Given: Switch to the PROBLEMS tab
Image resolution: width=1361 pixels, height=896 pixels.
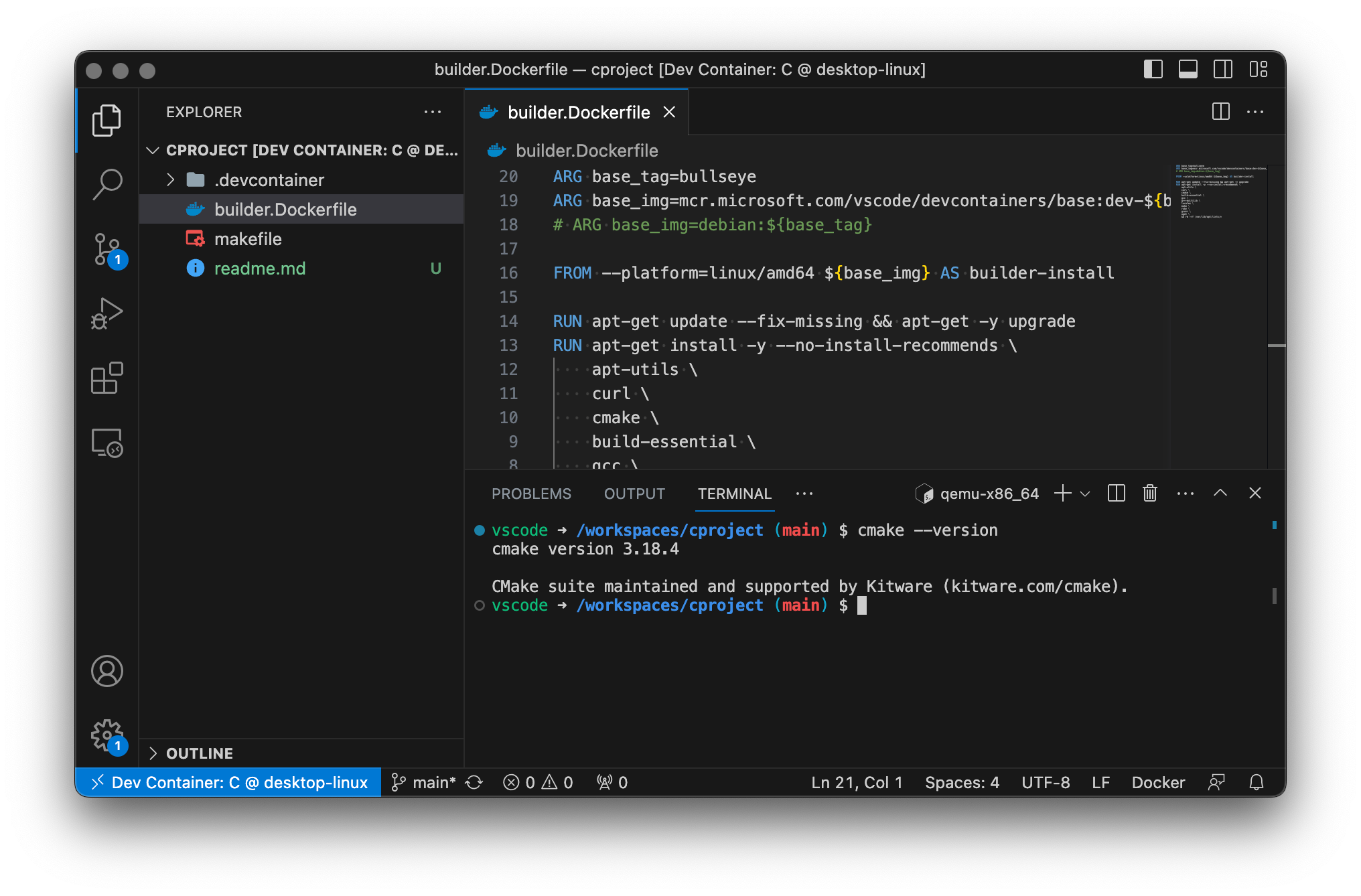Looking at the screenshot, I should pyautogui.click(x=531, y=494).
